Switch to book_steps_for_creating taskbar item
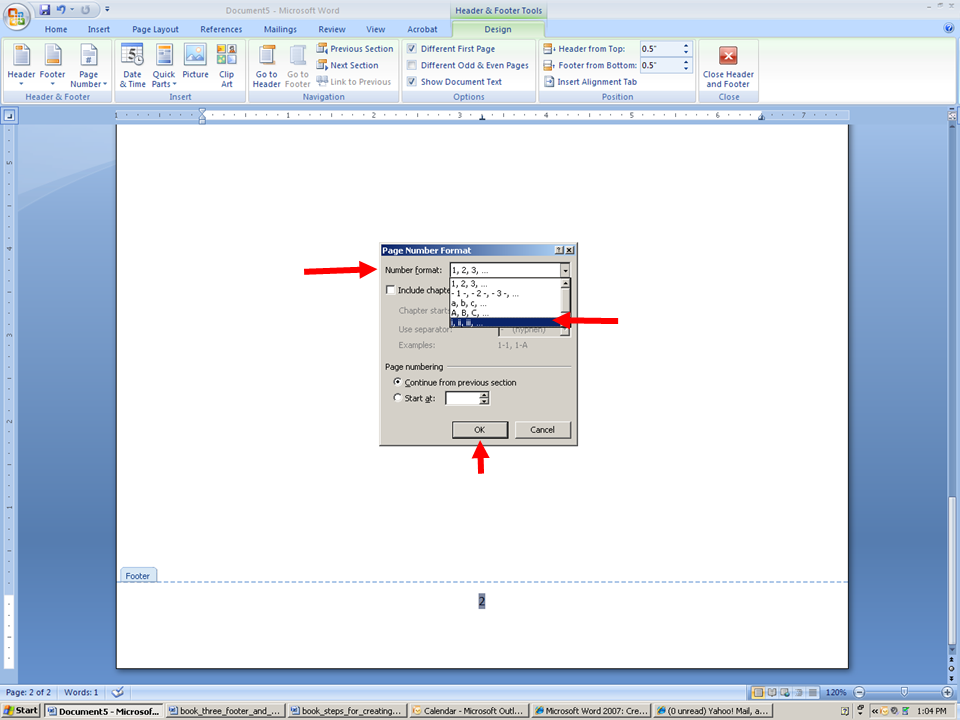This screenshot has height=720, width=960. pos(347,711)
